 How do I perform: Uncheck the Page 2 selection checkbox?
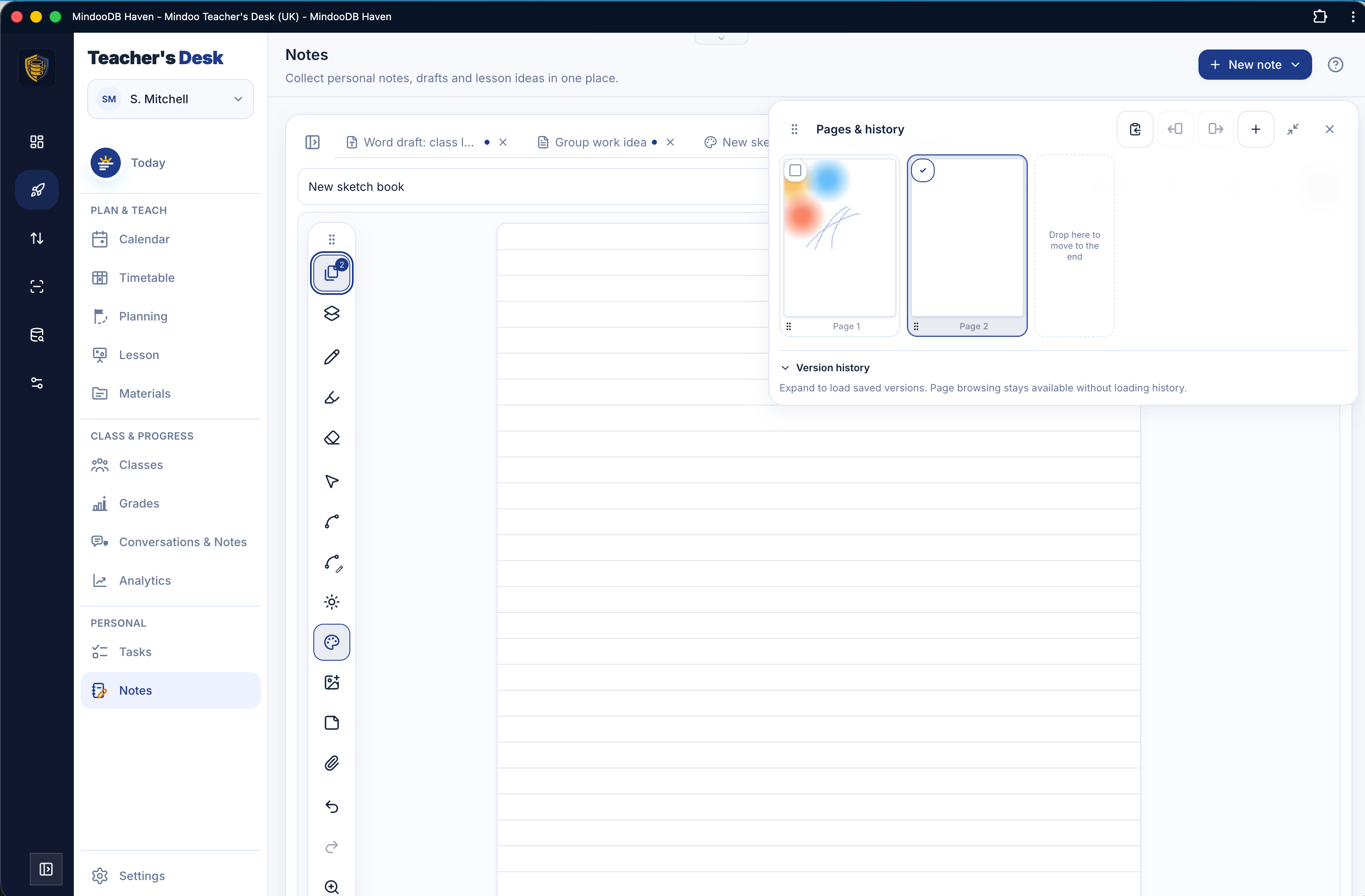(x=923, y=170)
